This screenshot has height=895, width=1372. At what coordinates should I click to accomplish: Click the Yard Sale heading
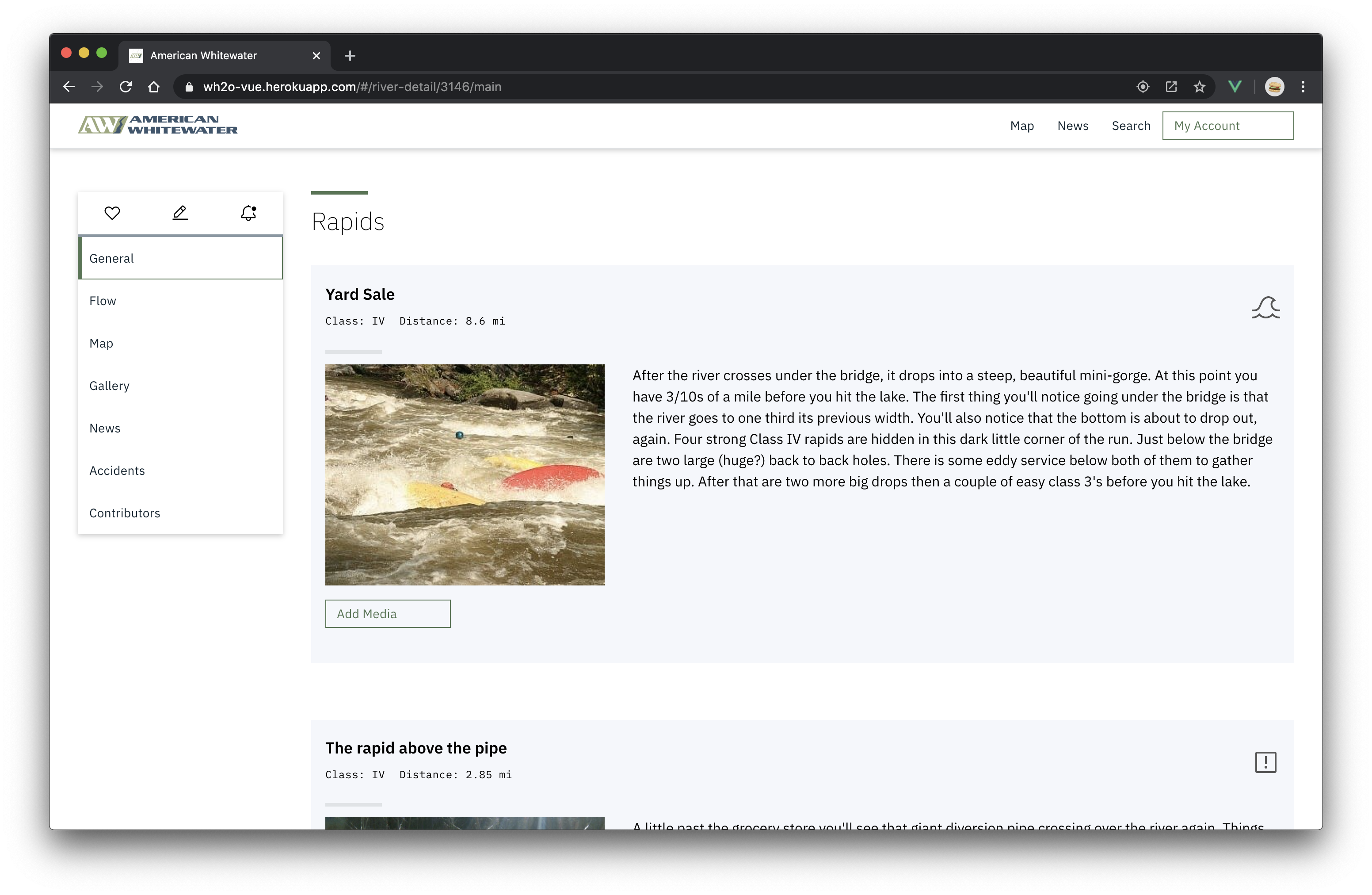(360, 294)
